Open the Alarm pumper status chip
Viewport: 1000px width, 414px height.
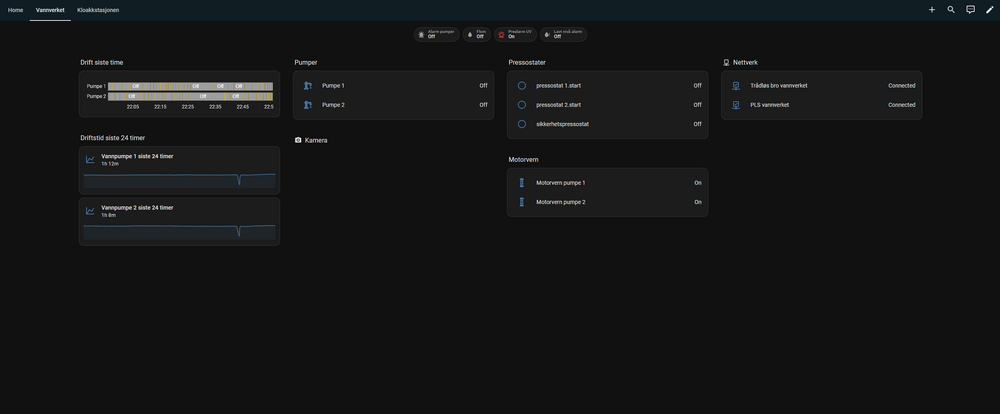436,34
